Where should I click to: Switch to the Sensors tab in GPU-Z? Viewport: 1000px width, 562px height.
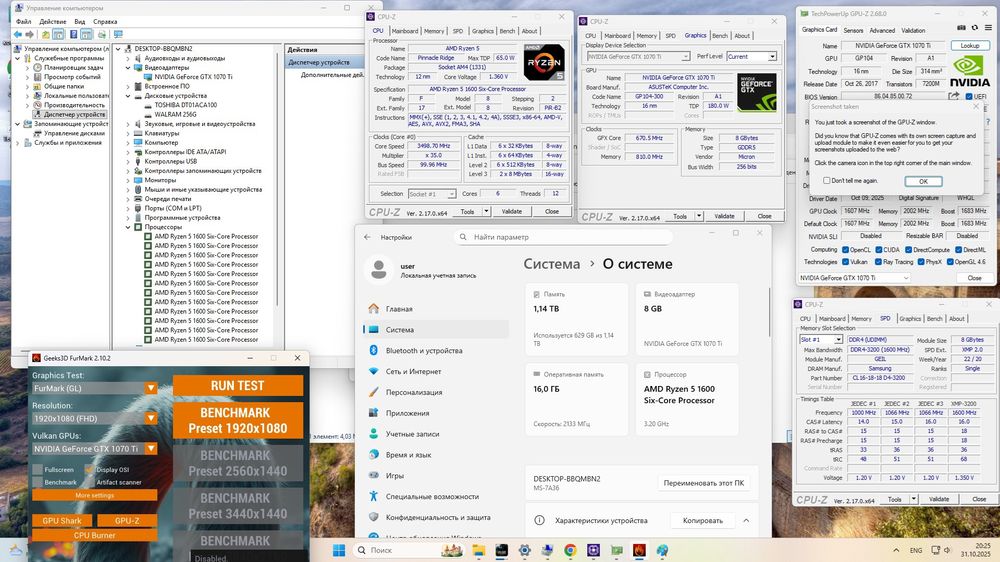(x=853, y=31)
